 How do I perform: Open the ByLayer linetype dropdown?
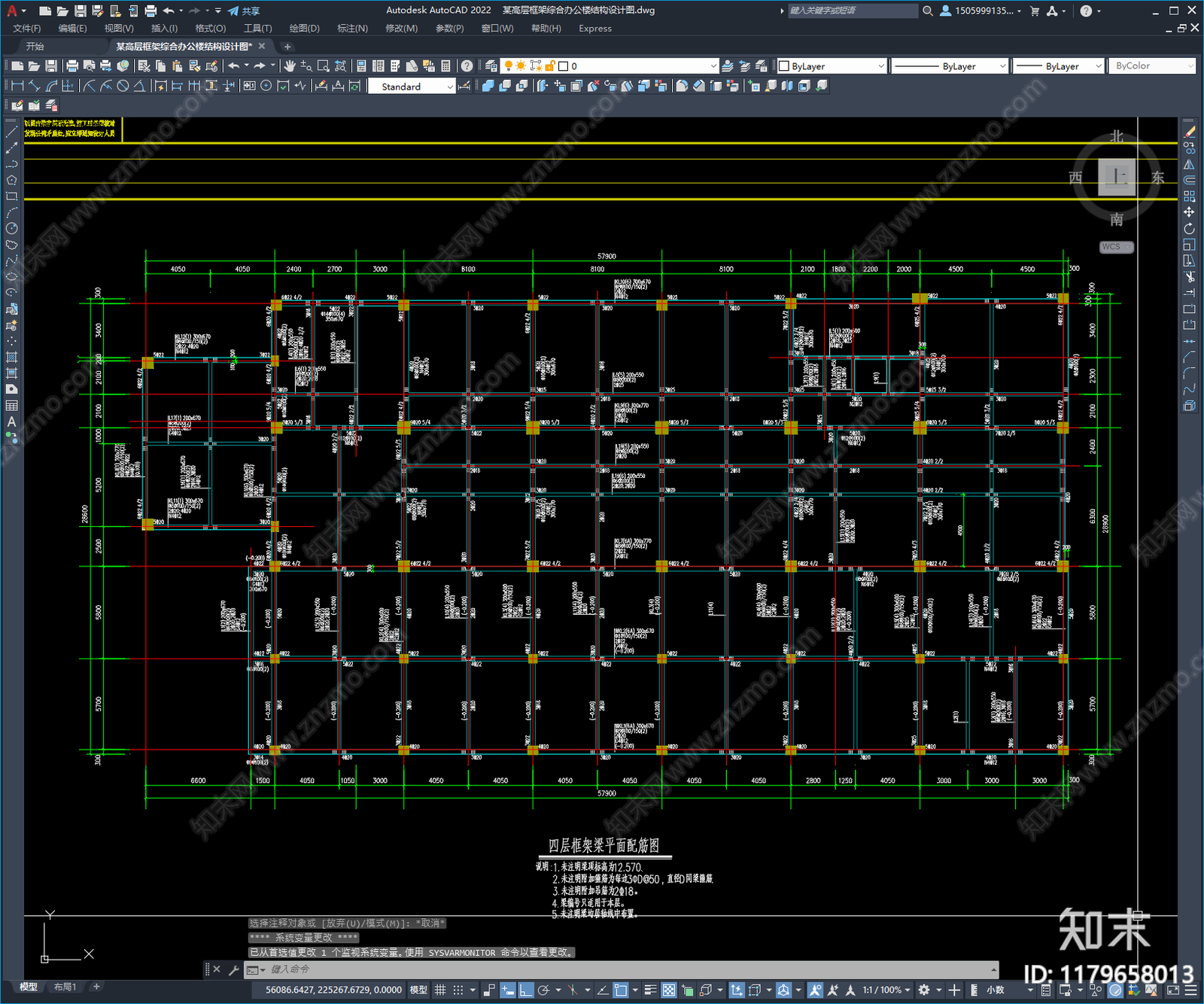click(x=950, y=66)
